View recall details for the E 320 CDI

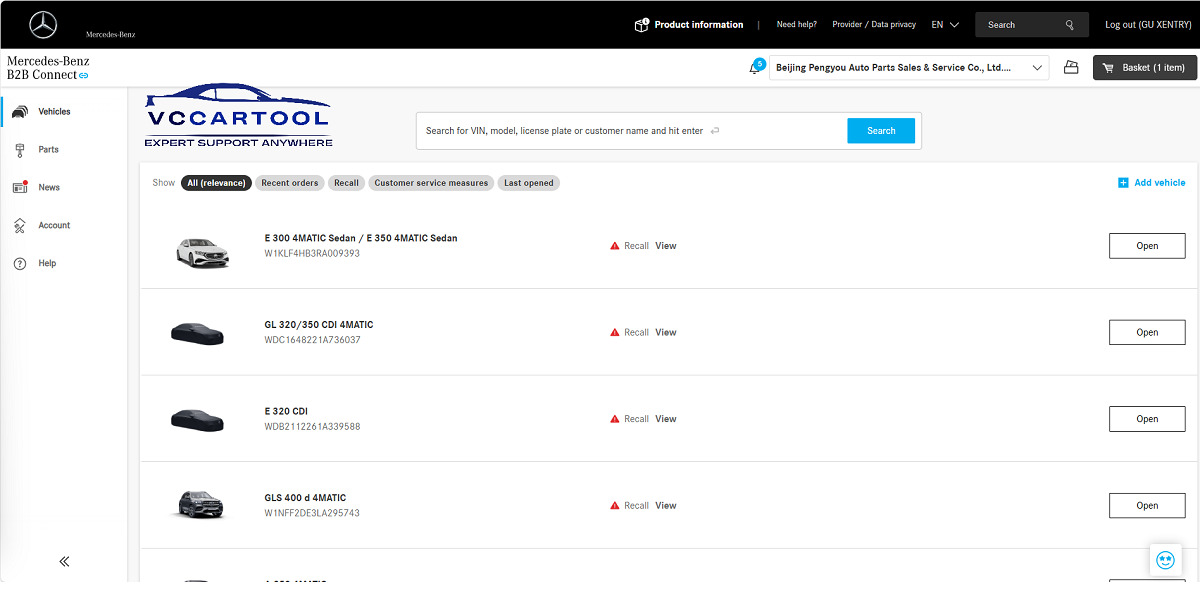665,418
